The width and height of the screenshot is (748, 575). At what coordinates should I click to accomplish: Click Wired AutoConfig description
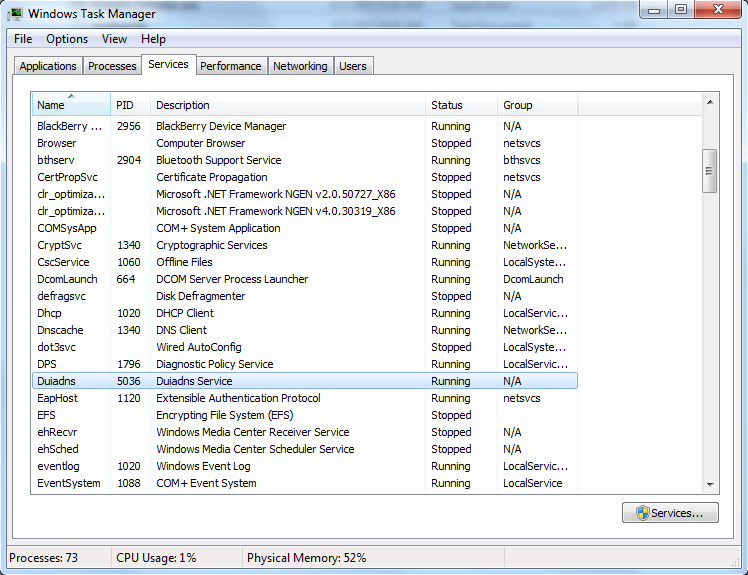199,347
